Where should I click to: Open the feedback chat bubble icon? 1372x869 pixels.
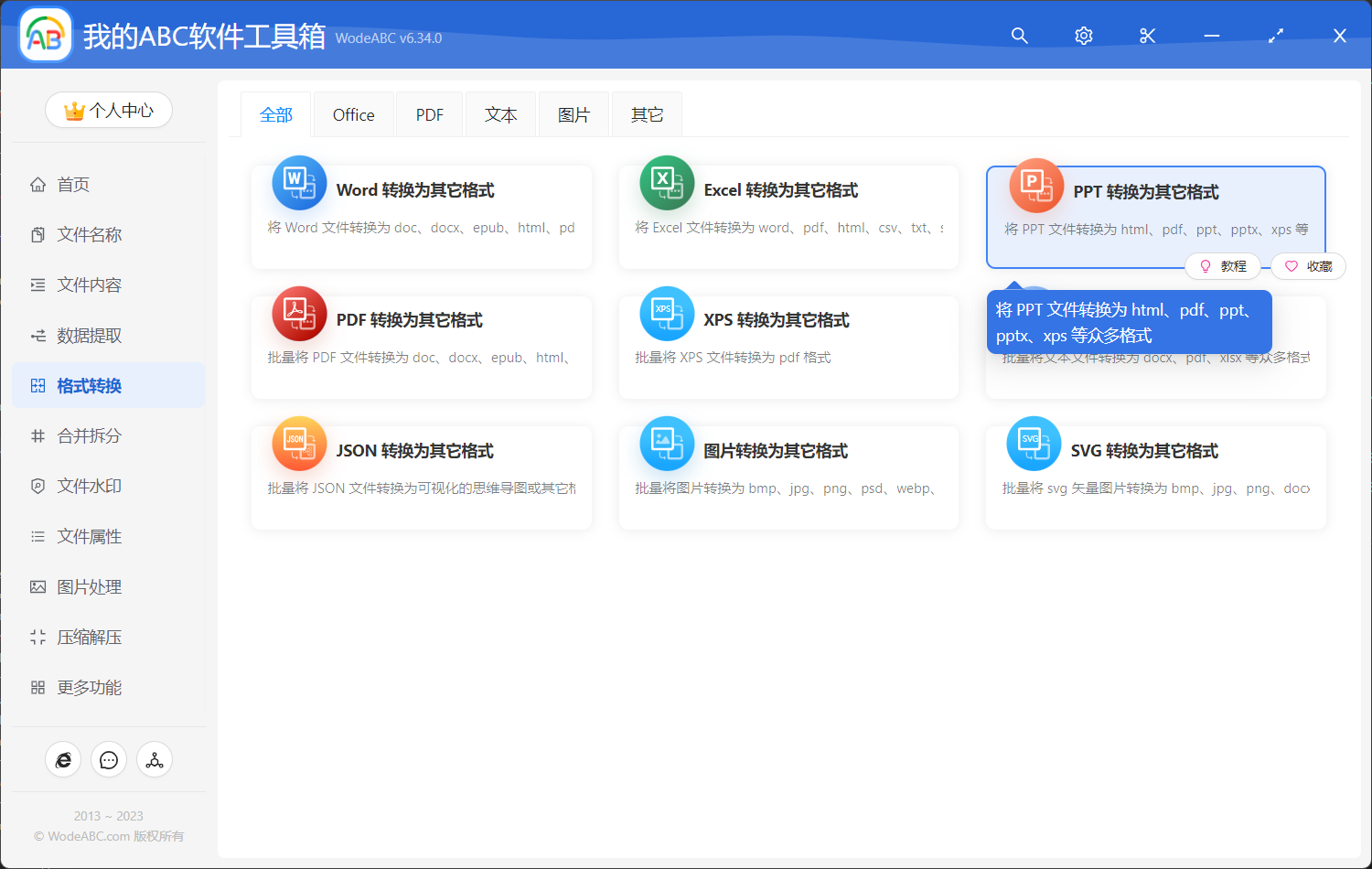click(x=109, y=759)
